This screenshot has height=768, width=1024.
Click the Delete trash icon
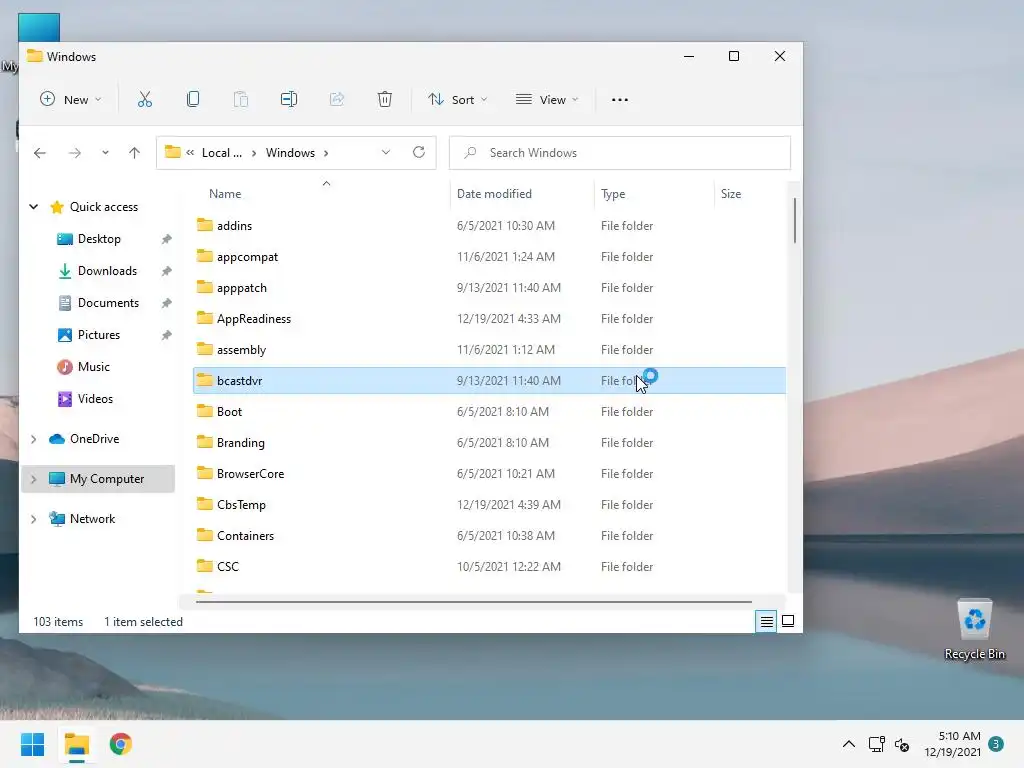(x=385, y=99)
